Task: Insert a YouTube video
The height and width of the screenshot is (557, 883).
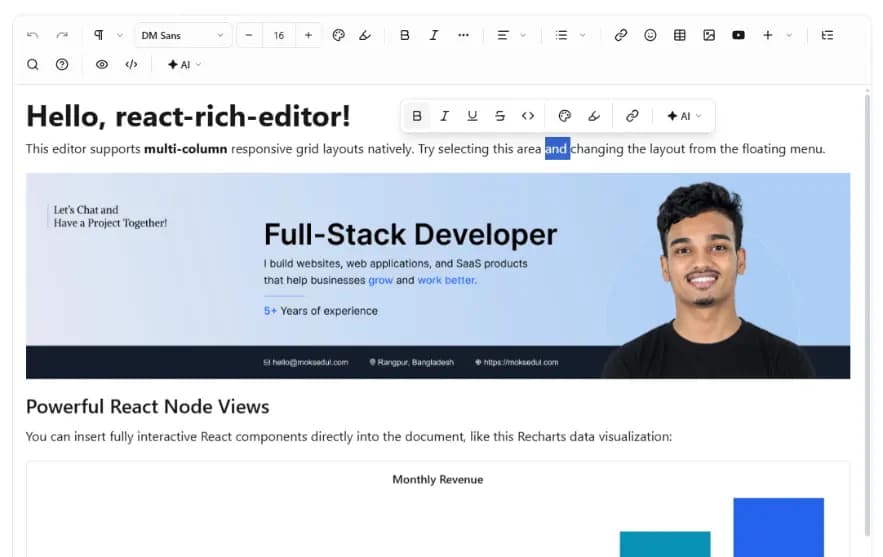Action: 738,35
